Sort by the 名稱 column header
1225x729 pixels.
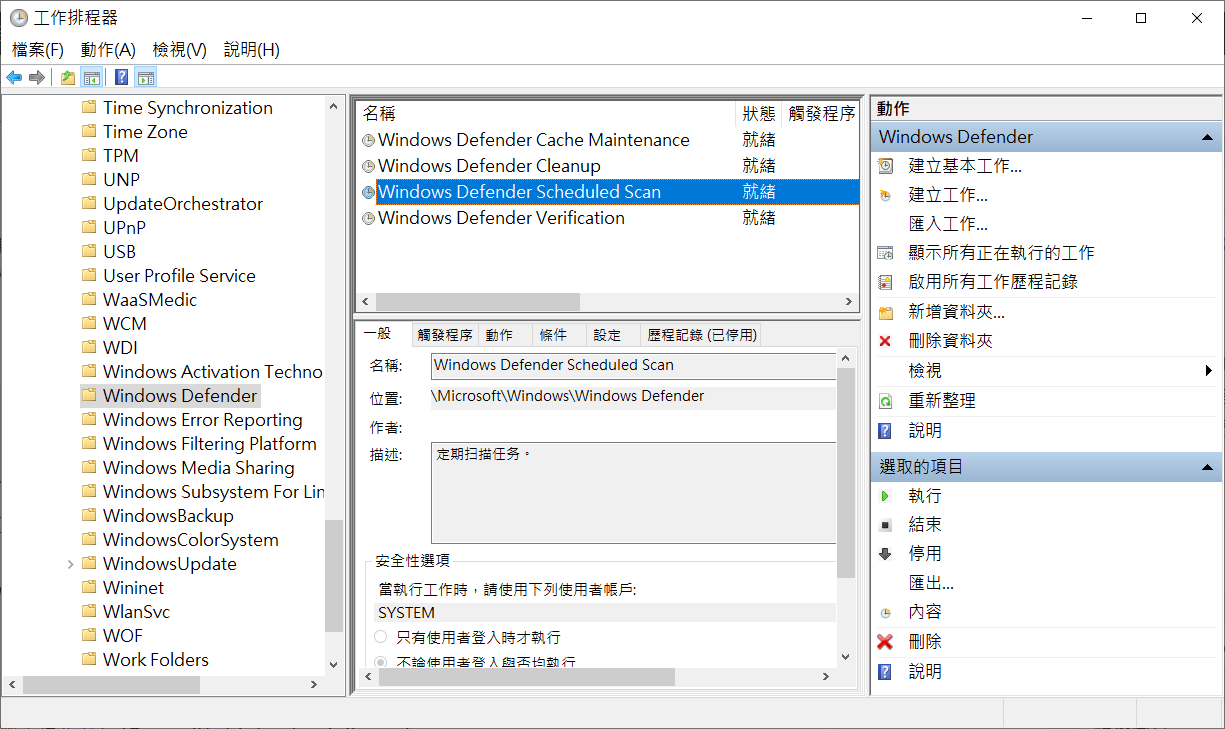[546, 114]
